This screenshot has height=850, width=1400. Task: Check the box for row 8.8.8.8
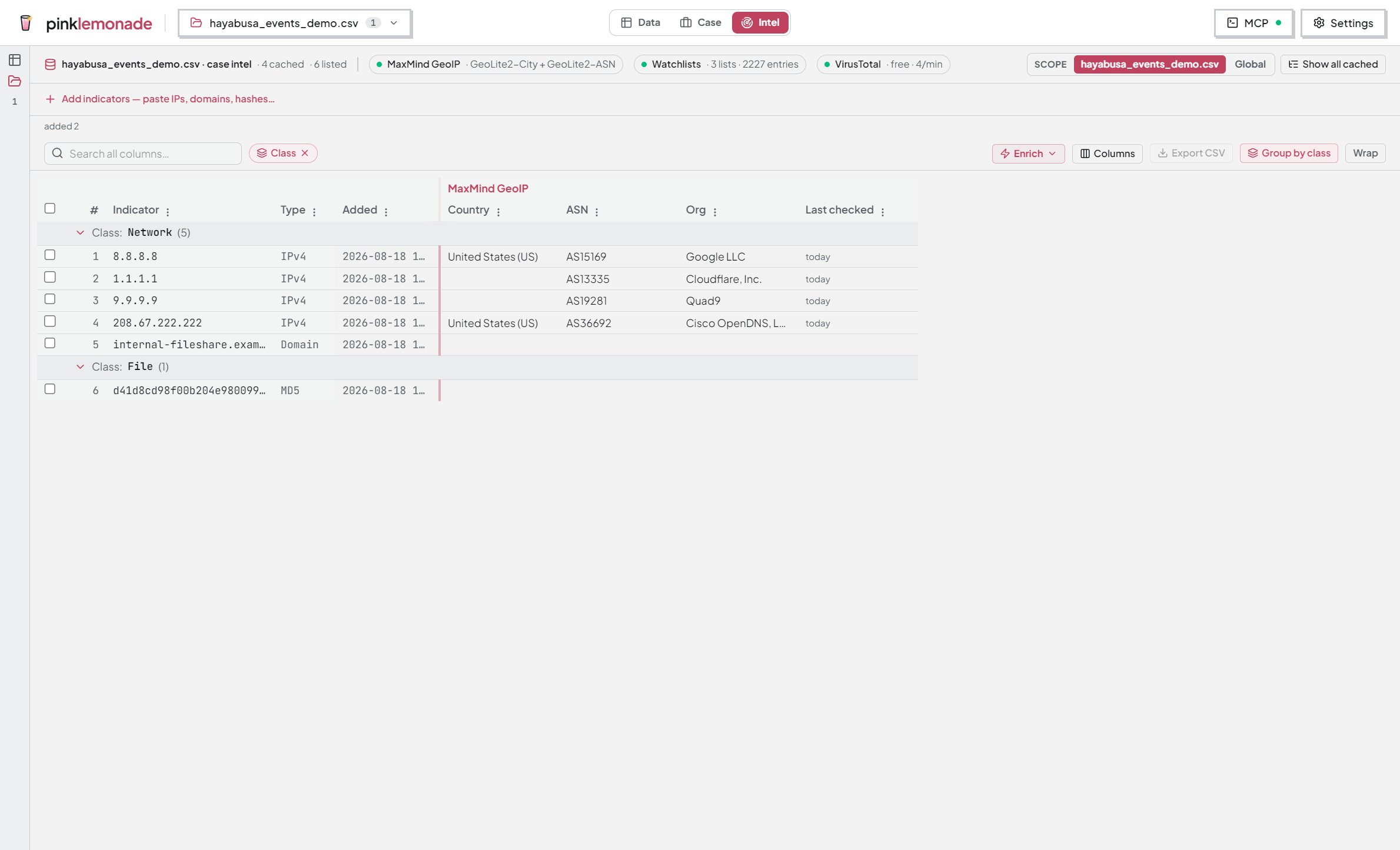click(x=50, y=255)
